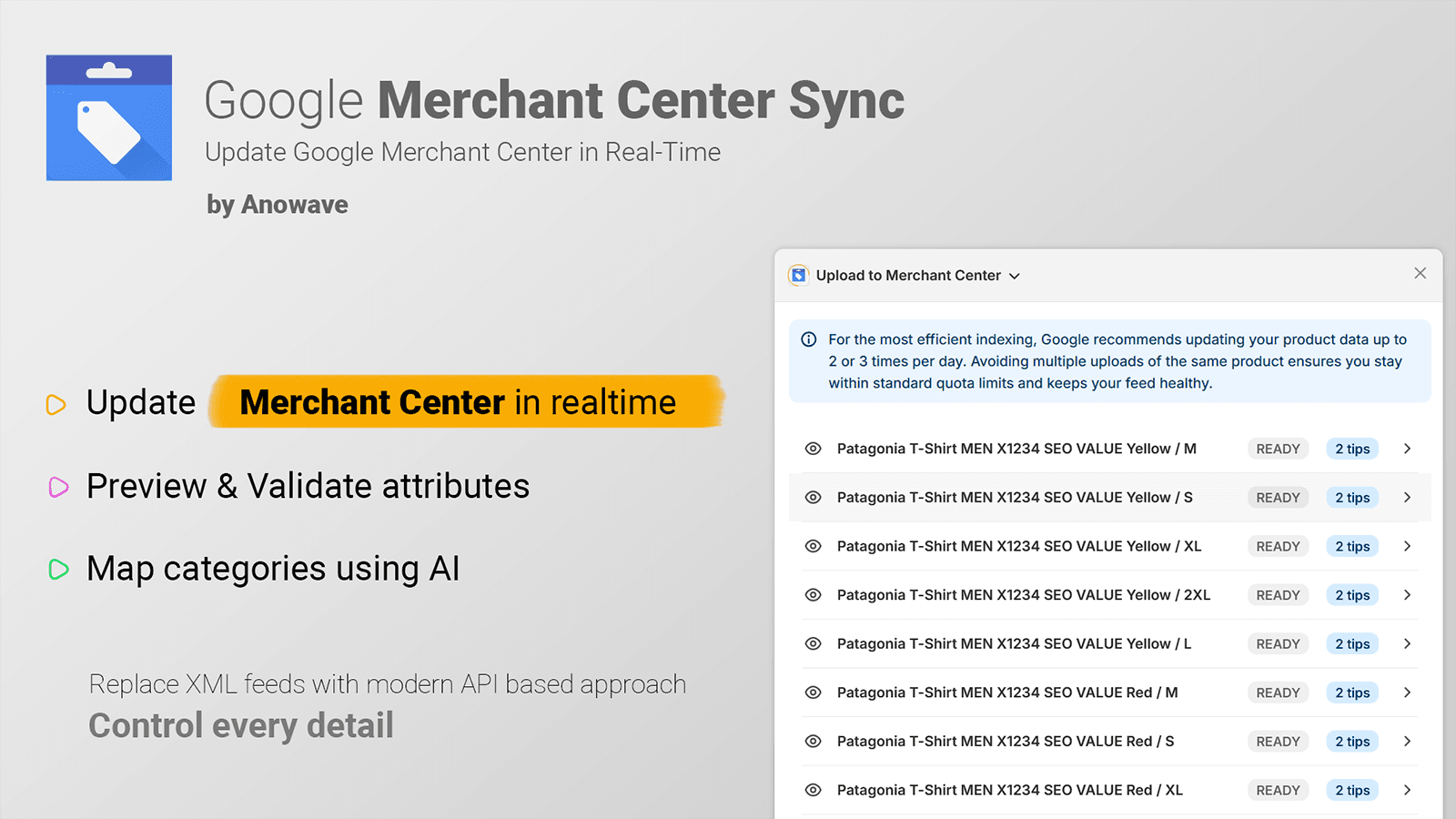Click READY status of Yellow / L row
Screen dimensions: 1456x819
point(1278,643)
